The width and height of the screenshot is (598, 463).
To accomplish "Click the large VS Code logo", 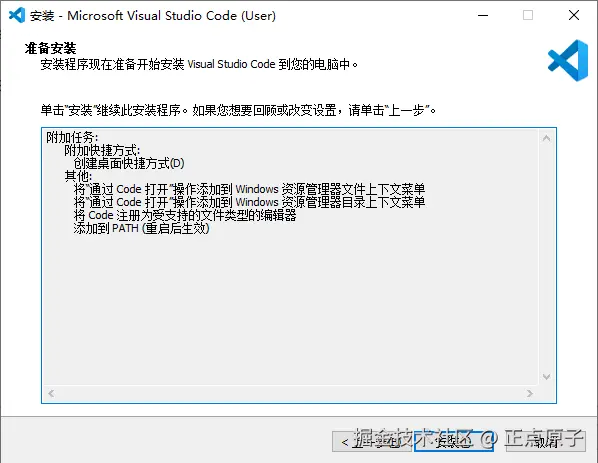I will pos(568,60).
